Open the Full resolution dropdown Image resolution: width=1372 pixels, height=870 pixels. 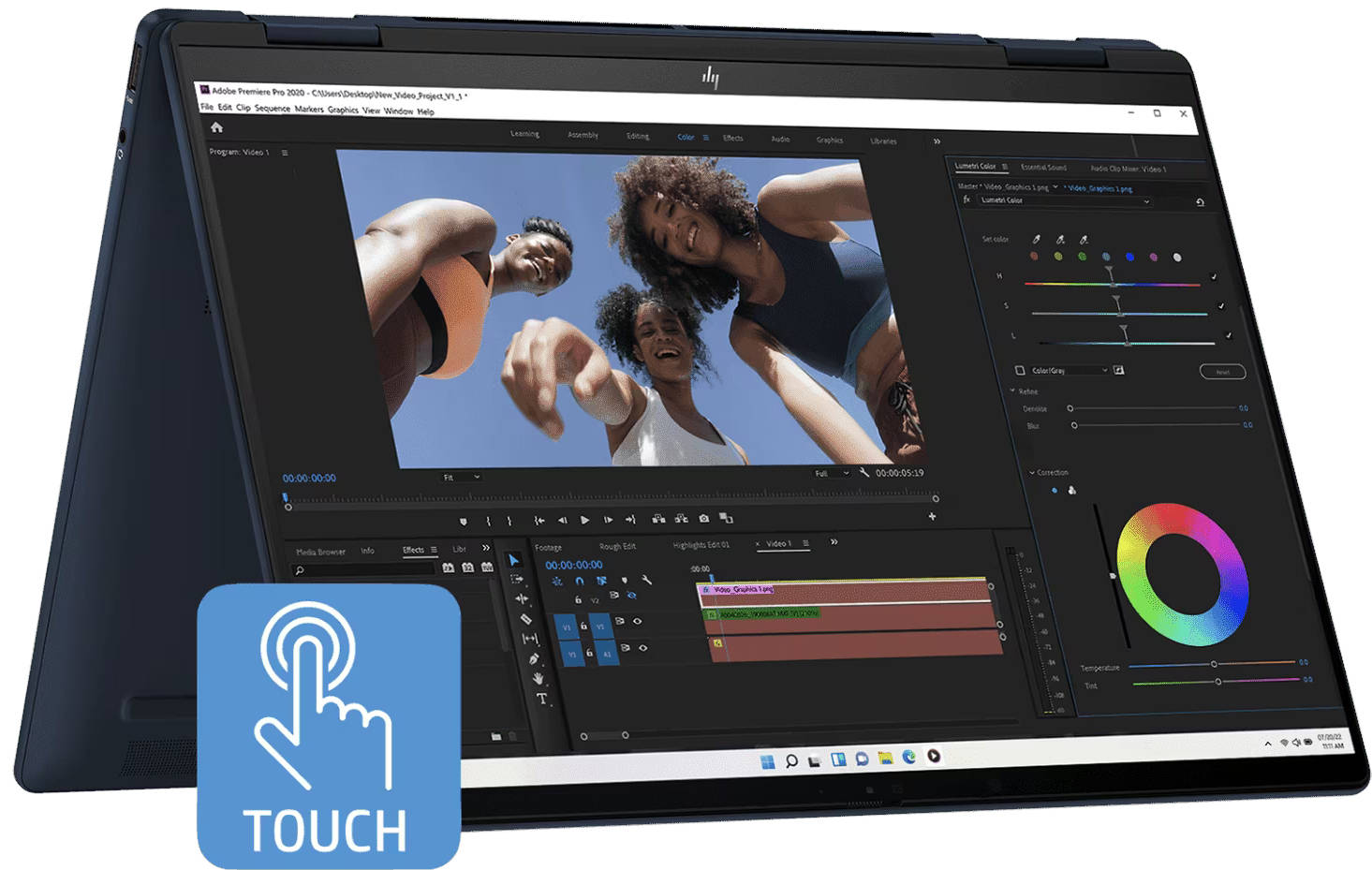[831, 473]
